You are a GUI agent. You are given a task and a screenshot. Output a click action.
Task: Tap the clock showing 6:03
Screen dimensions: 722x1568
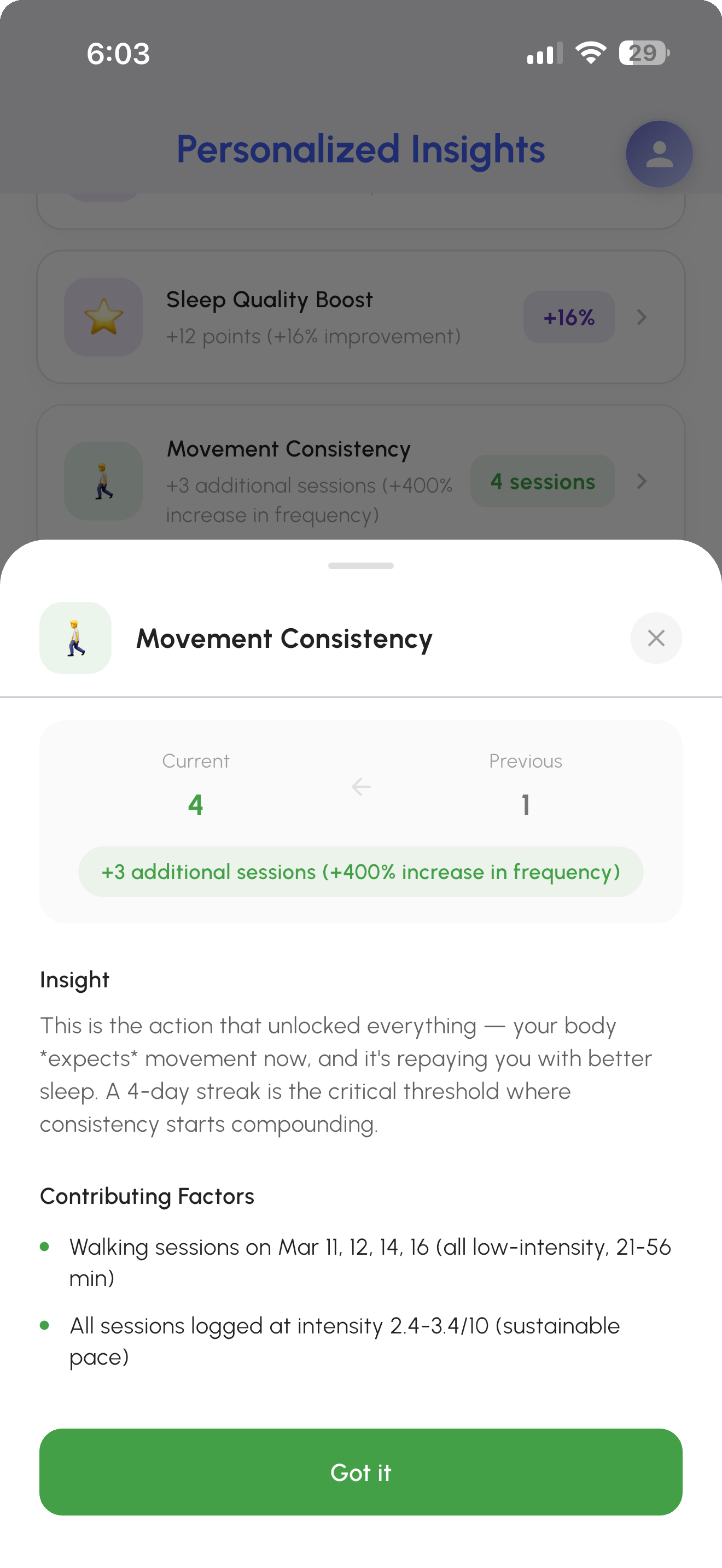coord(118,54)
